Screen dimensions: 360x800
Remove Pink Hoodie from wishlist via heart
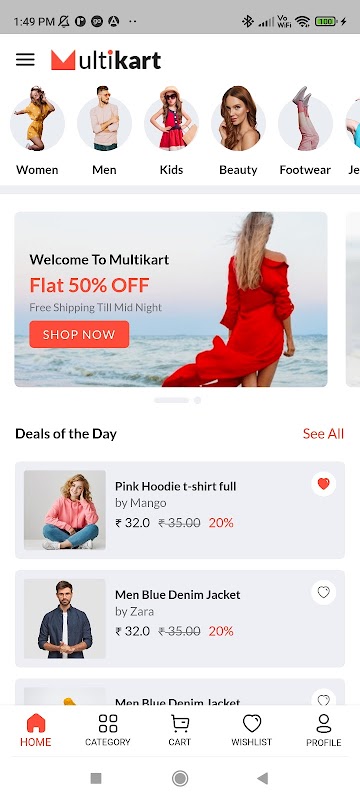[323, 484]
